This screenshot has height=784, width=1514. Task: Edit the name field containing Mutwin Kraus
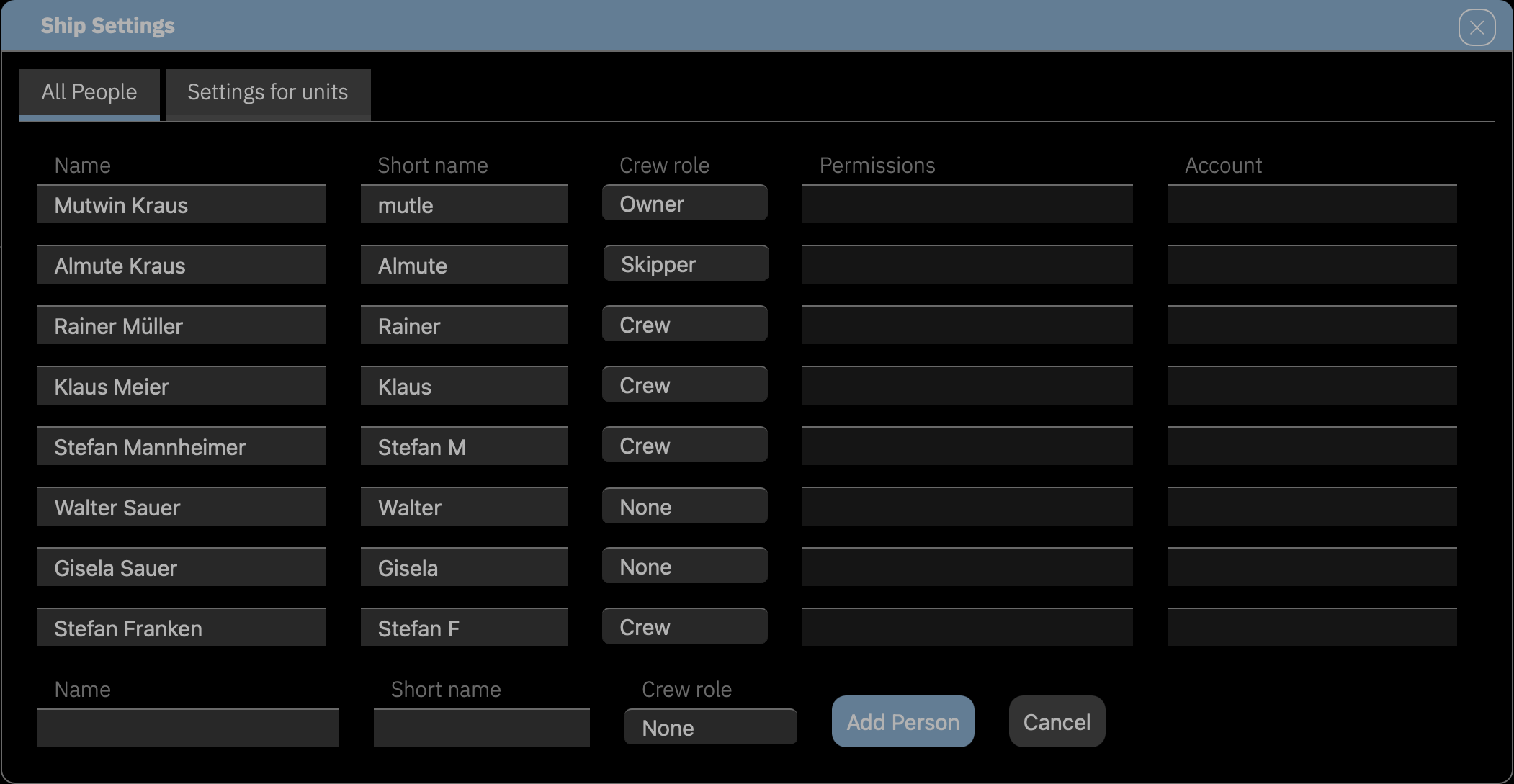click(182, 204)
